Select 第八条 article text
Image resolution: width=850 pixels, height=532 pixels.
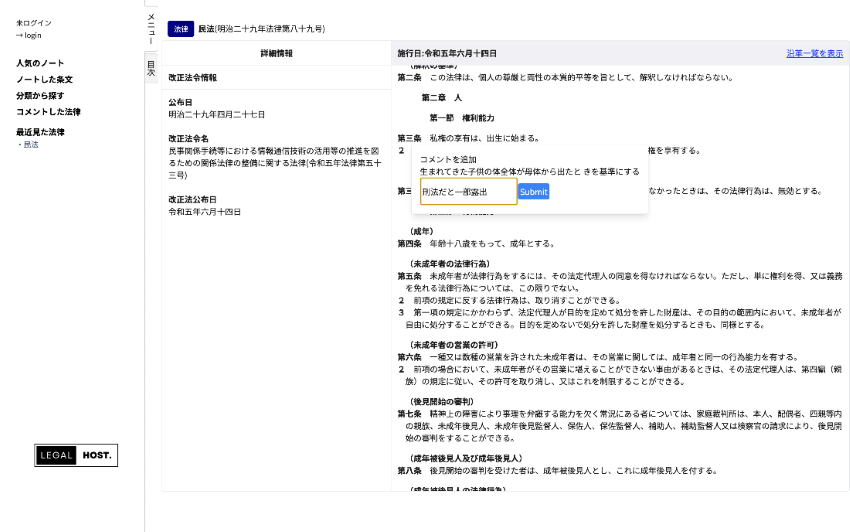(557, 470)
